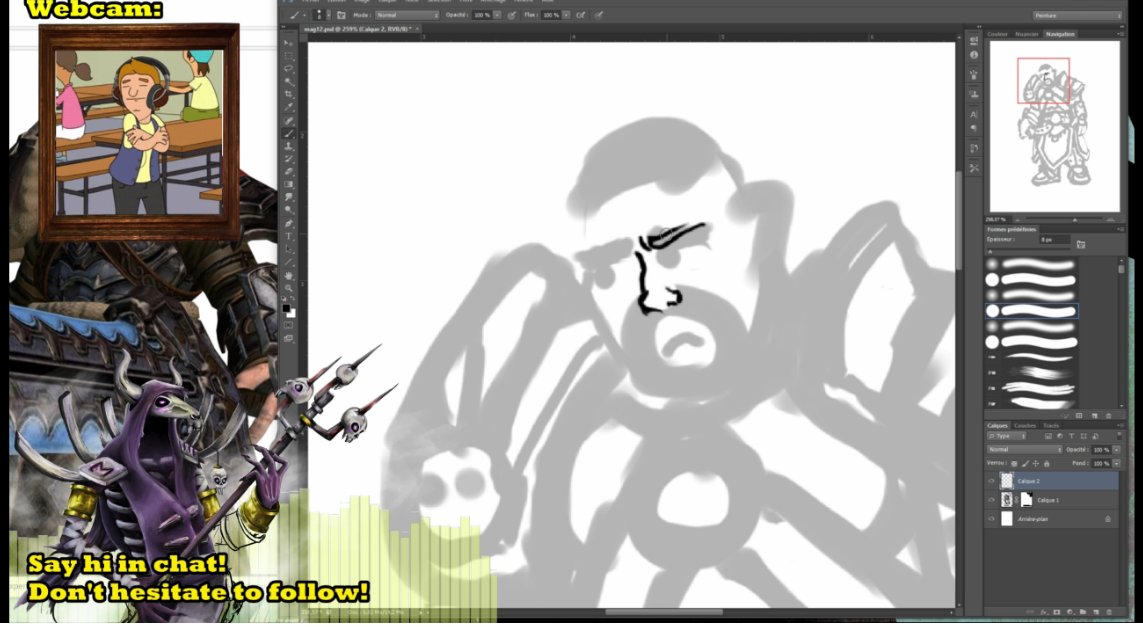The height and width of the screenshot is (627, 1143).
Task: Select the Clone Stamp tool
Action: 288,147
